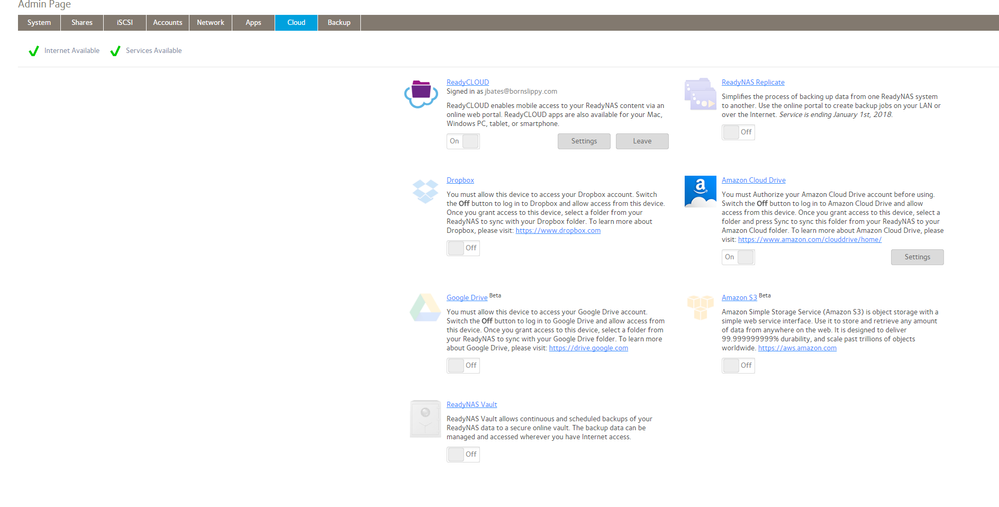This screenshot has height=507, width=999.
Task: Switch to the Backup tab
Action: pyautogui.click(x=339, y=22)
